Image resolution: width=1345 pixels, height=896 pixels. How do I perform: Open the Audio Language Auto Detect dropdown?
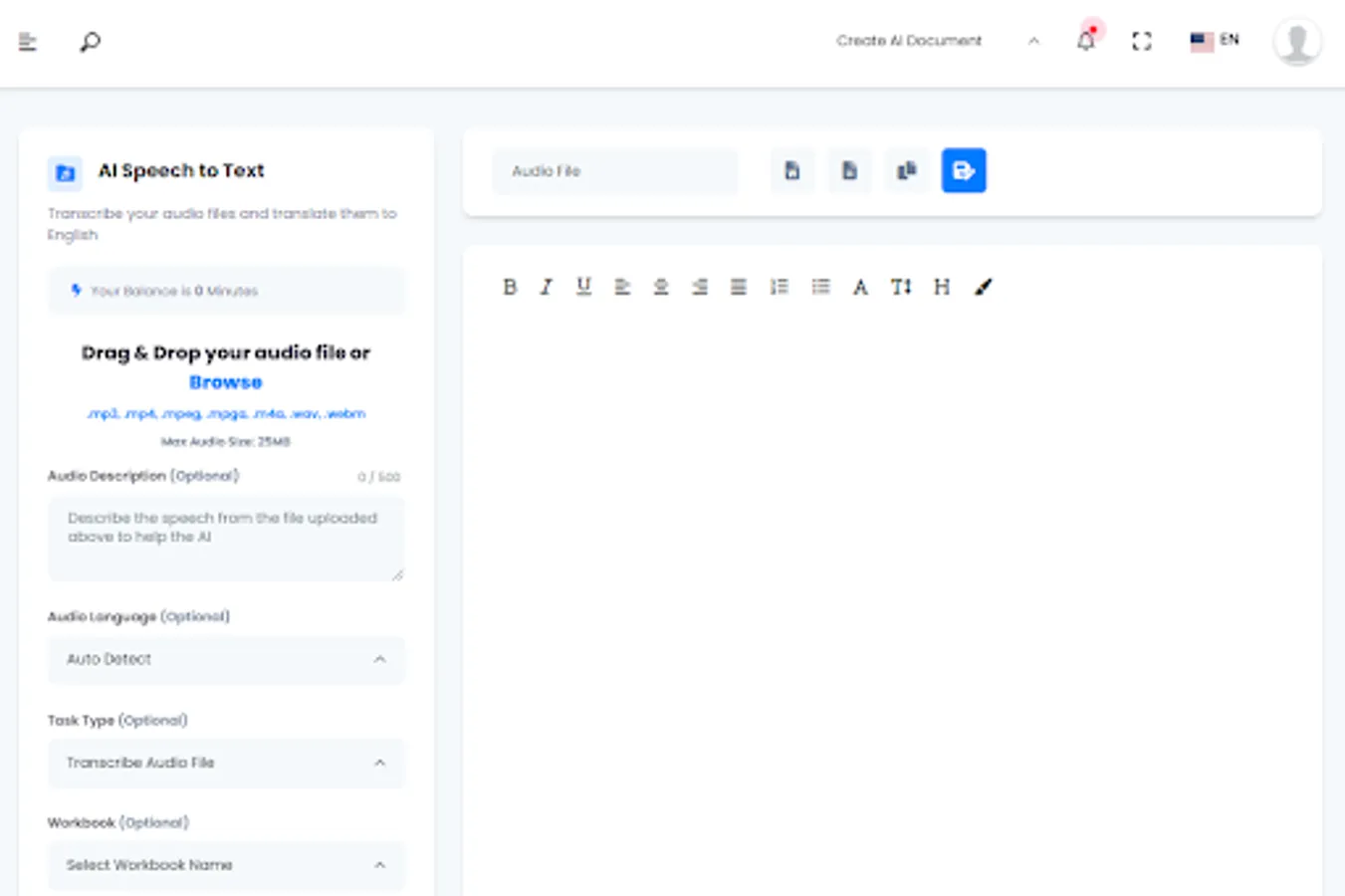click(x=226, y=660)
